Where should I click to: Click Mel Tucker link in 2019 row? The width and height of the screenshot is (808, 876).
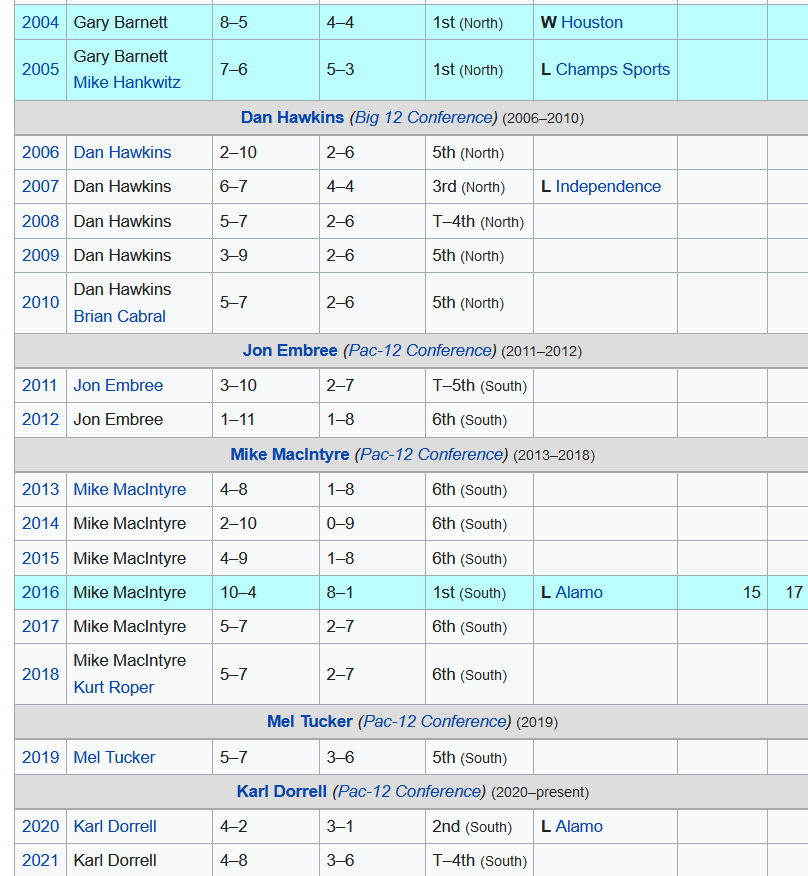coord(114,757)
